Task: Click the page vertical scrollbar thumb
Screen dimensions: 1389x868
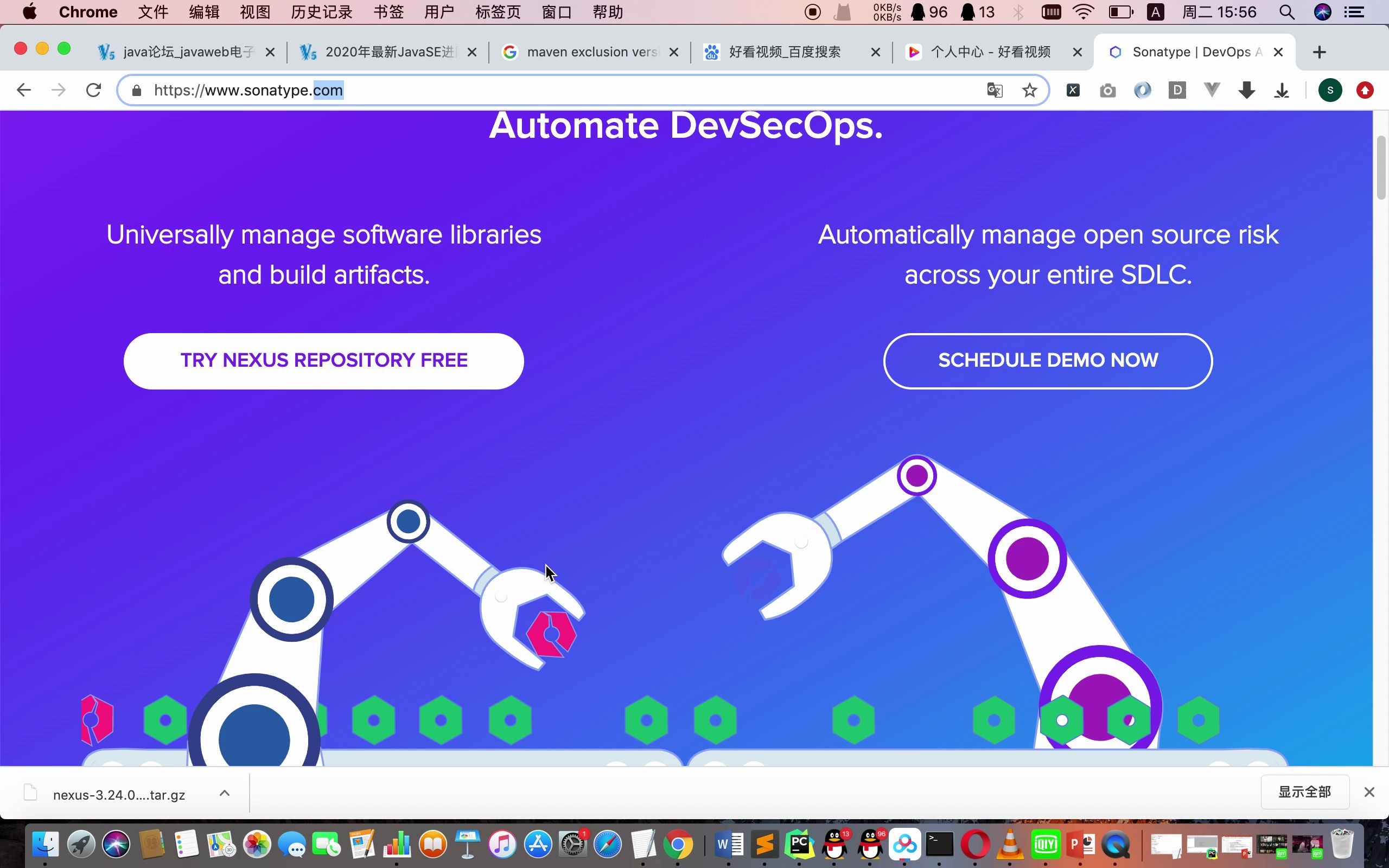Action: click(1381, 168)
